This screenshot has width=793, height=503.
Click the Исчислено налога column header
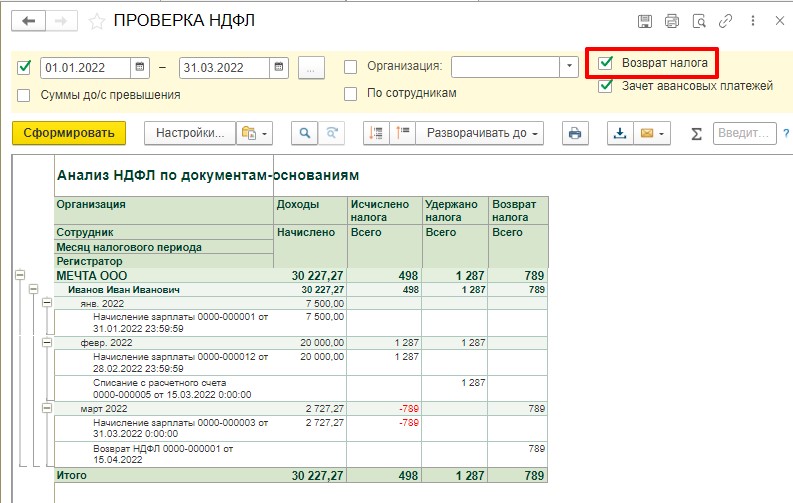point(384,210)
